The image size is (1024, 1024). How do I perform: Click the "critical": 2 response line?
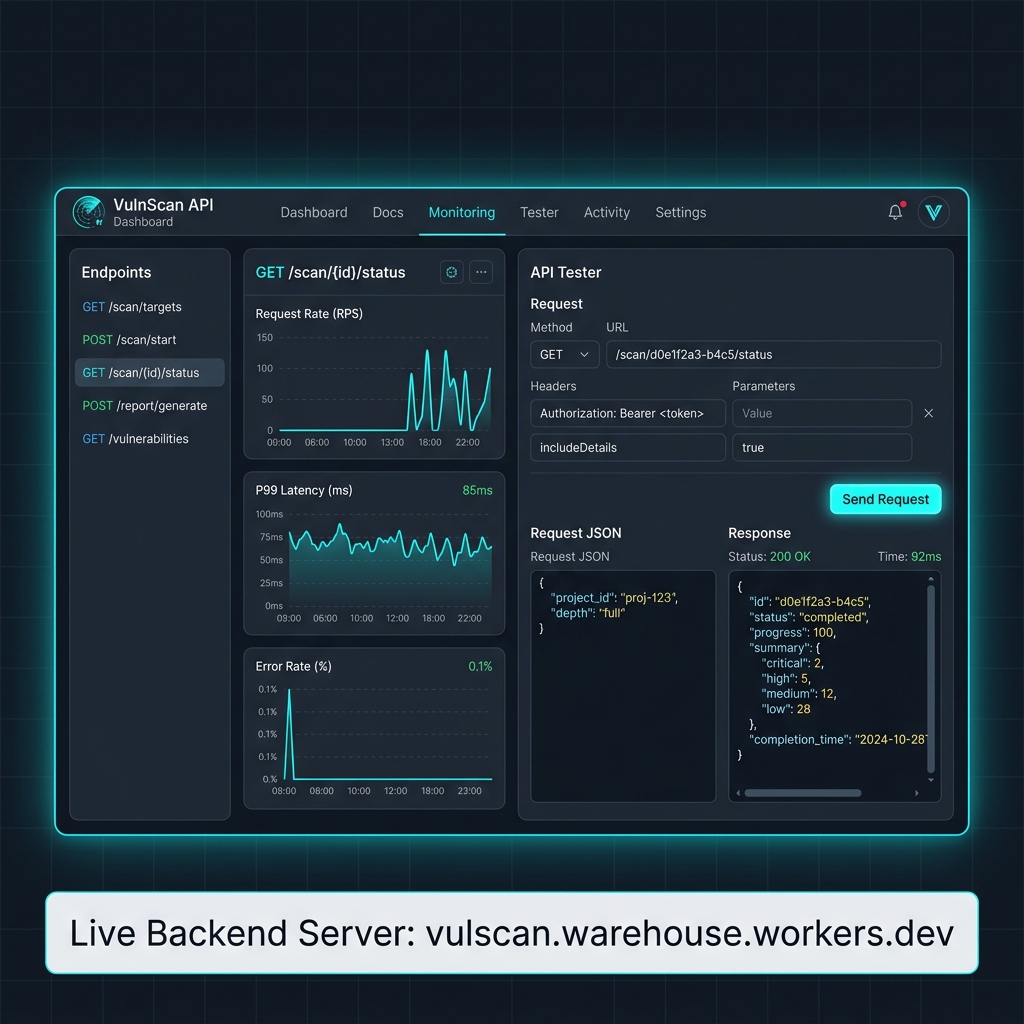pyautogui.click(x=792, y=663)
